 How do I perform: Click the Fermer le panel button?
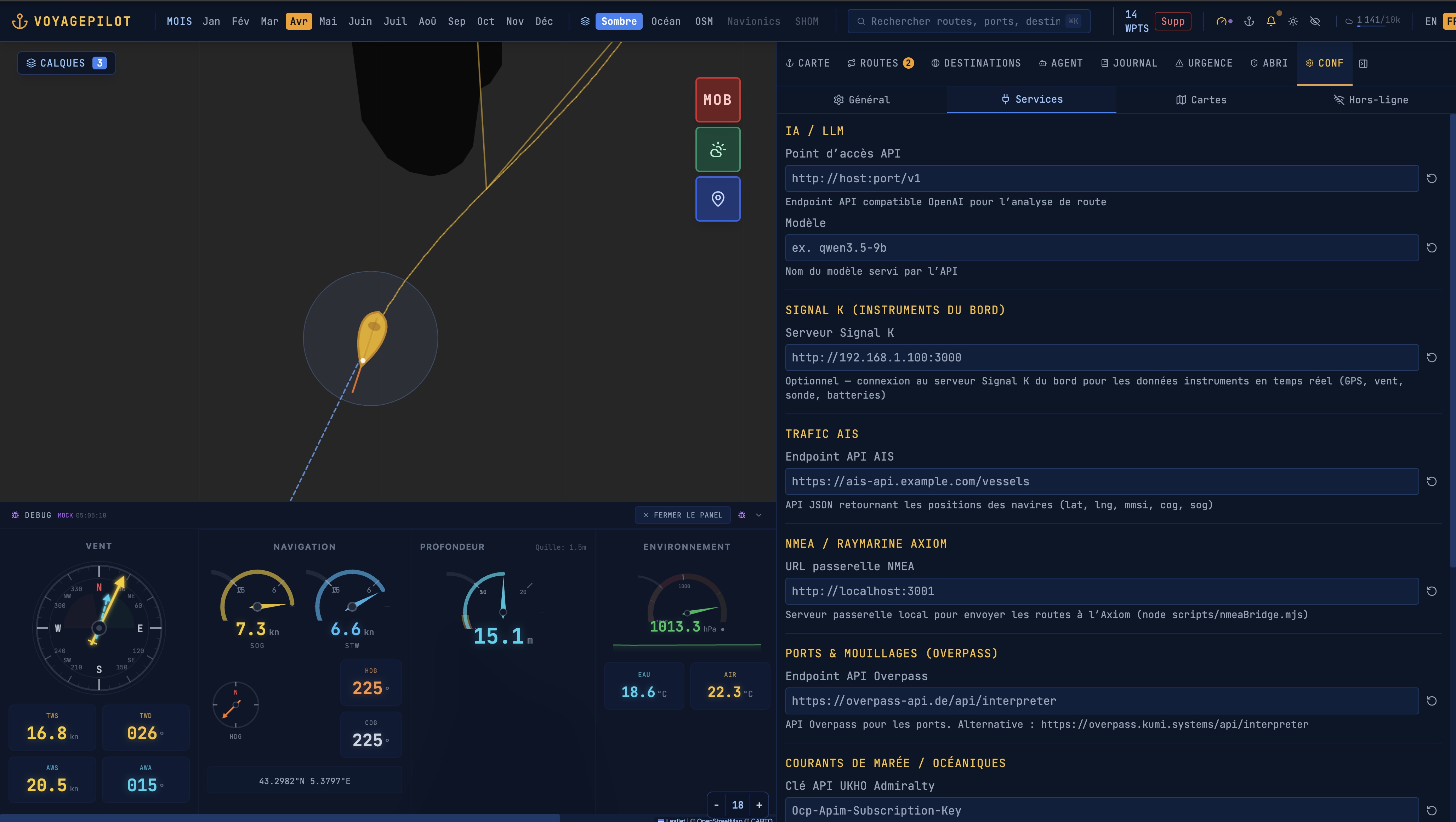point(682,515)
